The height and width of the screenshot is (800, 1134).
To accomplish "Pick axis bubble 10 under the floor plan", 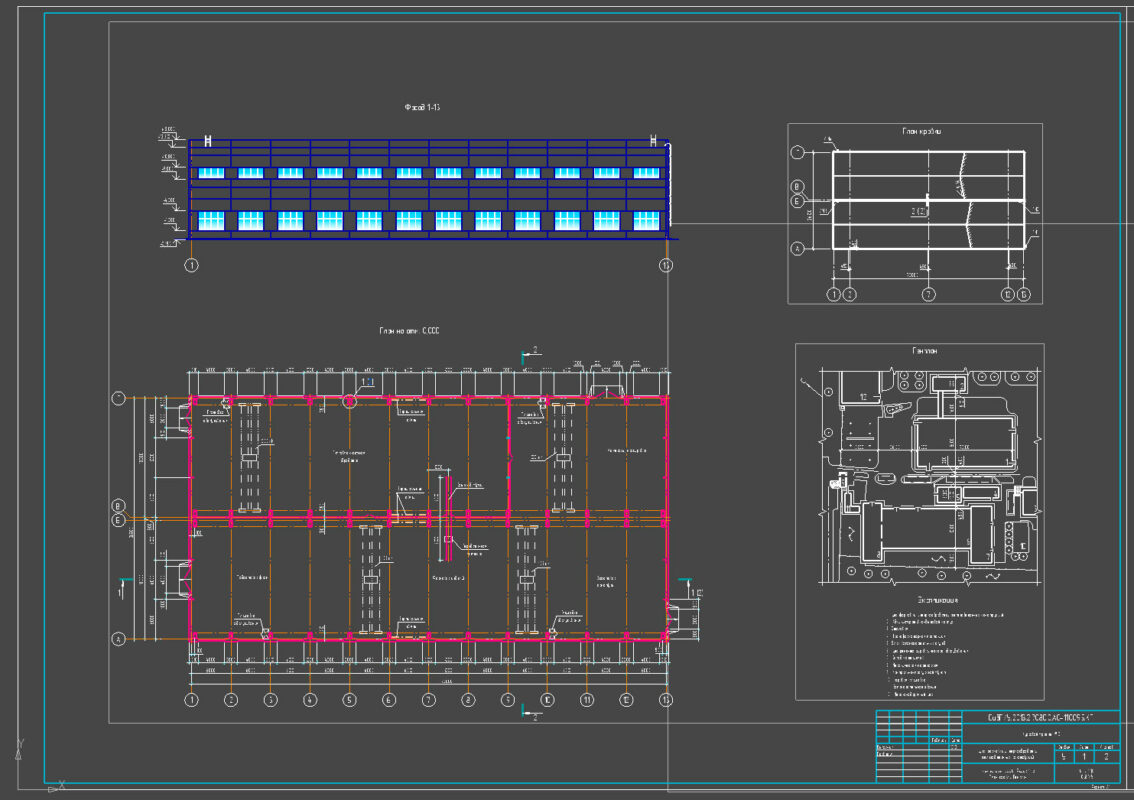I will tap(547, 700).
